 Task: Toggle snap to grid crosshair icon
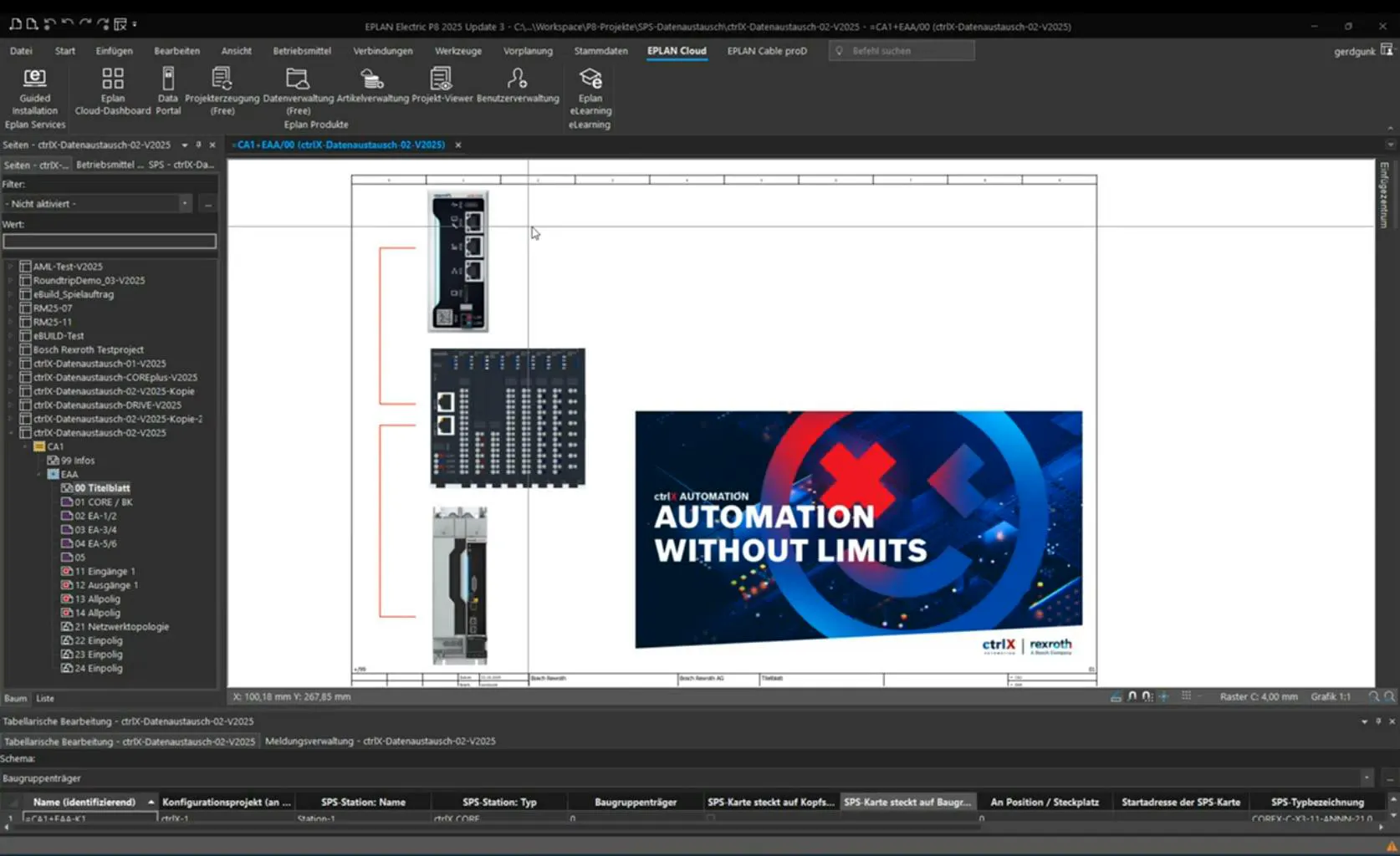click(x=1163, y=696)
